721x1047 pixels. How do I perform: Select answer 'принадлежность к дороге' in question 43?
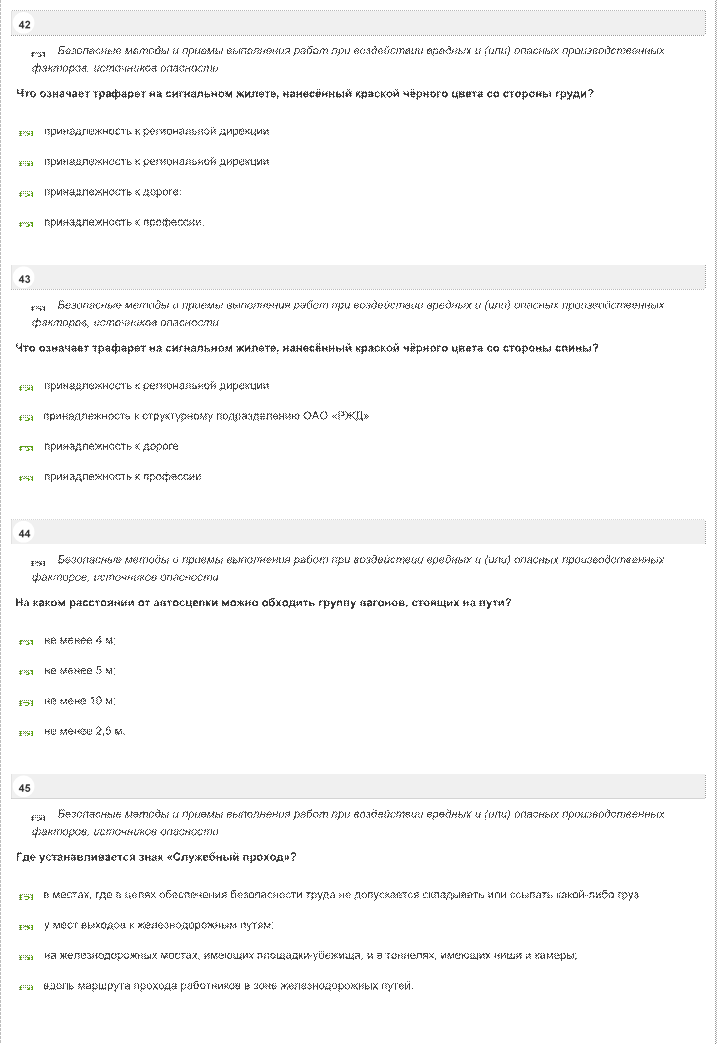tap(111, 447)
